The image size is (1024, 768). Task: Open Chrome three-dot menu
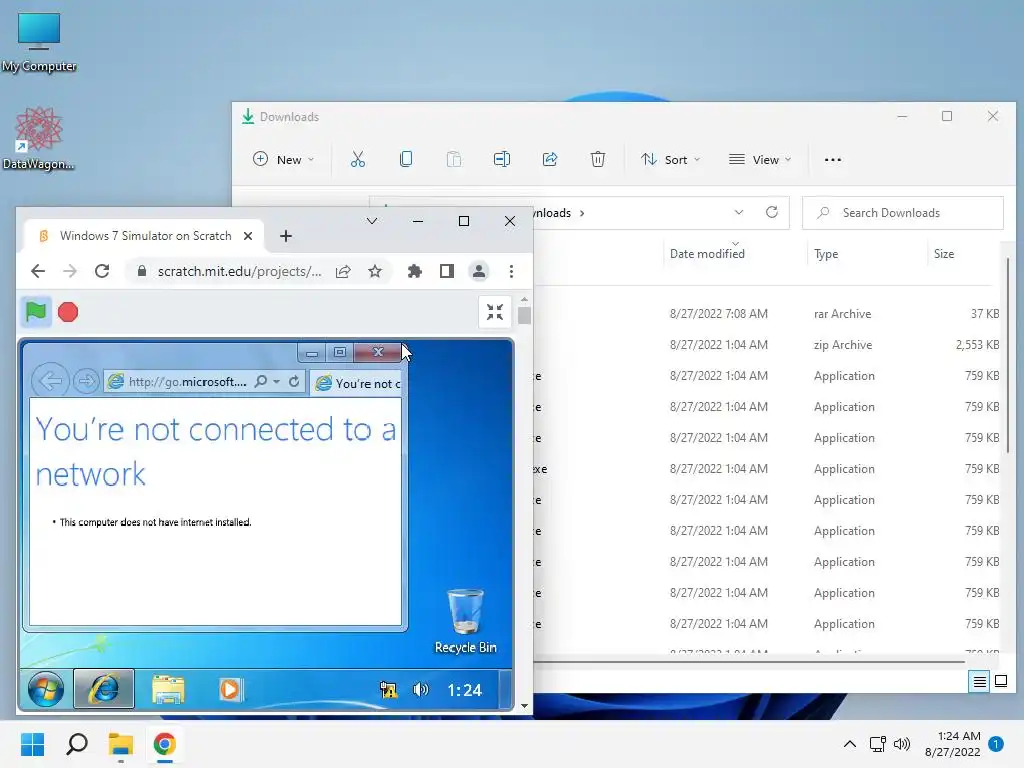click(511, 271)
